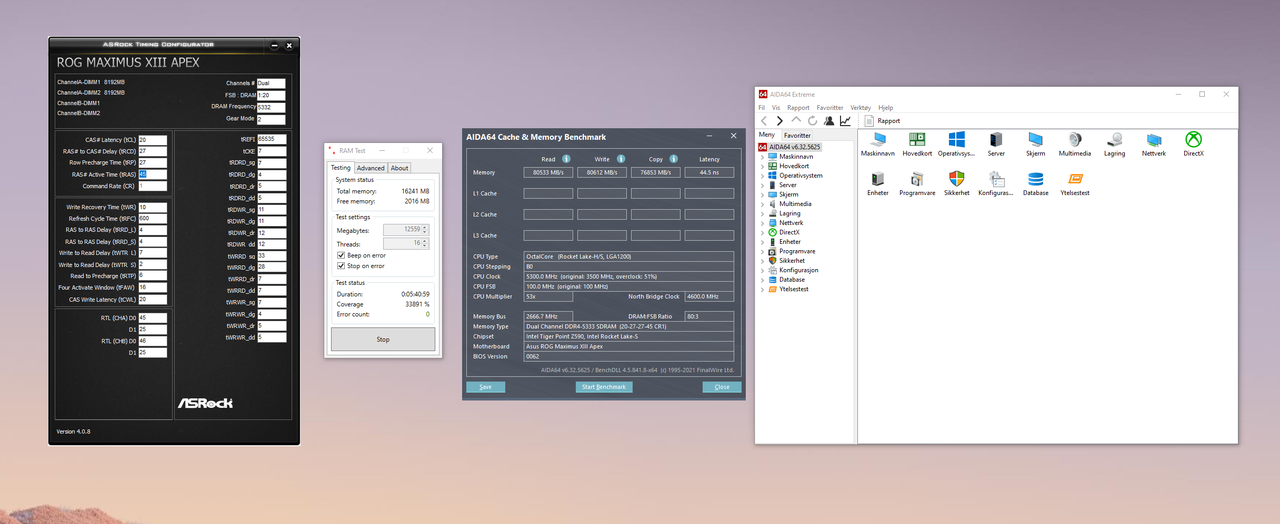
Task: Open the Fil menu in AIDA64
Action: [x=762, y=107]
